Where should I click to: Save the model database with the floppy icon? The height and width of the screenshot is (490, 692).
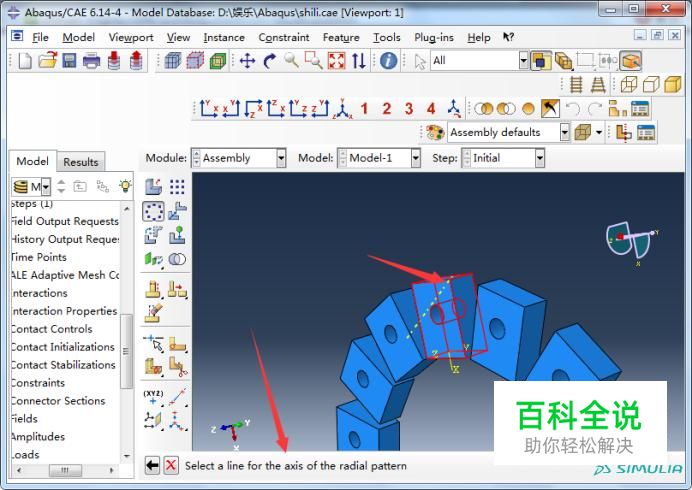pos(69,60)
